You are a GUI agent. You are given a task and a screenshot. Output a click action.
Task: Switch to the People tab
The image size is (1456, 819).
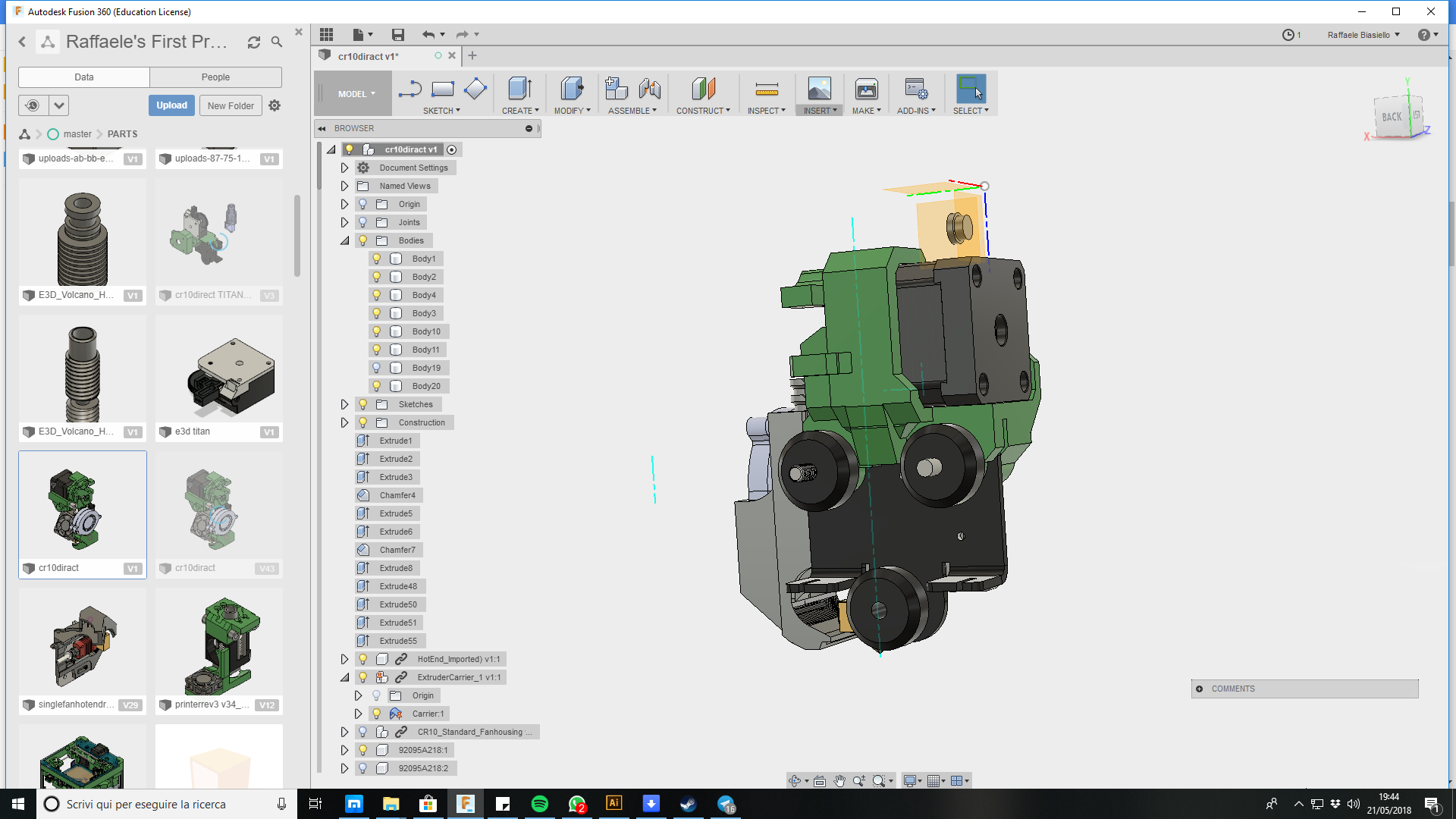pyautogui.click(x=215, y=77)
